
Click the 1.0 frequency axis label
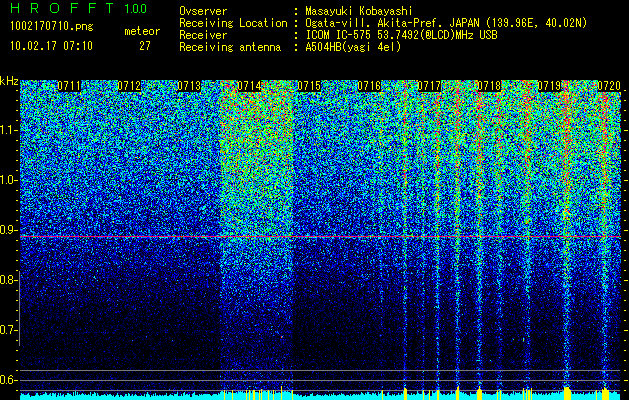tap(9, 180)
